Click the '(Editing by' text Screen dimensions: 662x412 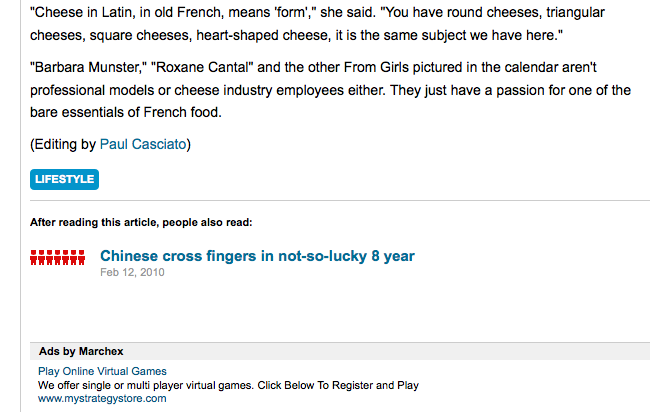click(63, 145)
